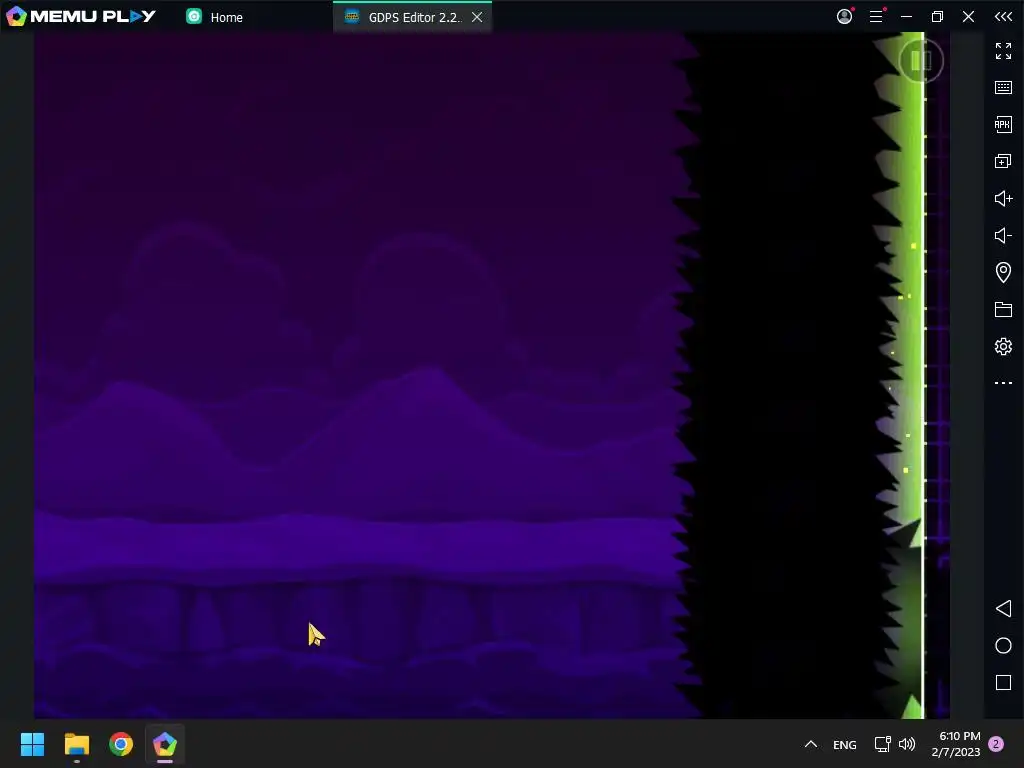Open notification center badge 2
The image size is (1024, 768).
996,744
